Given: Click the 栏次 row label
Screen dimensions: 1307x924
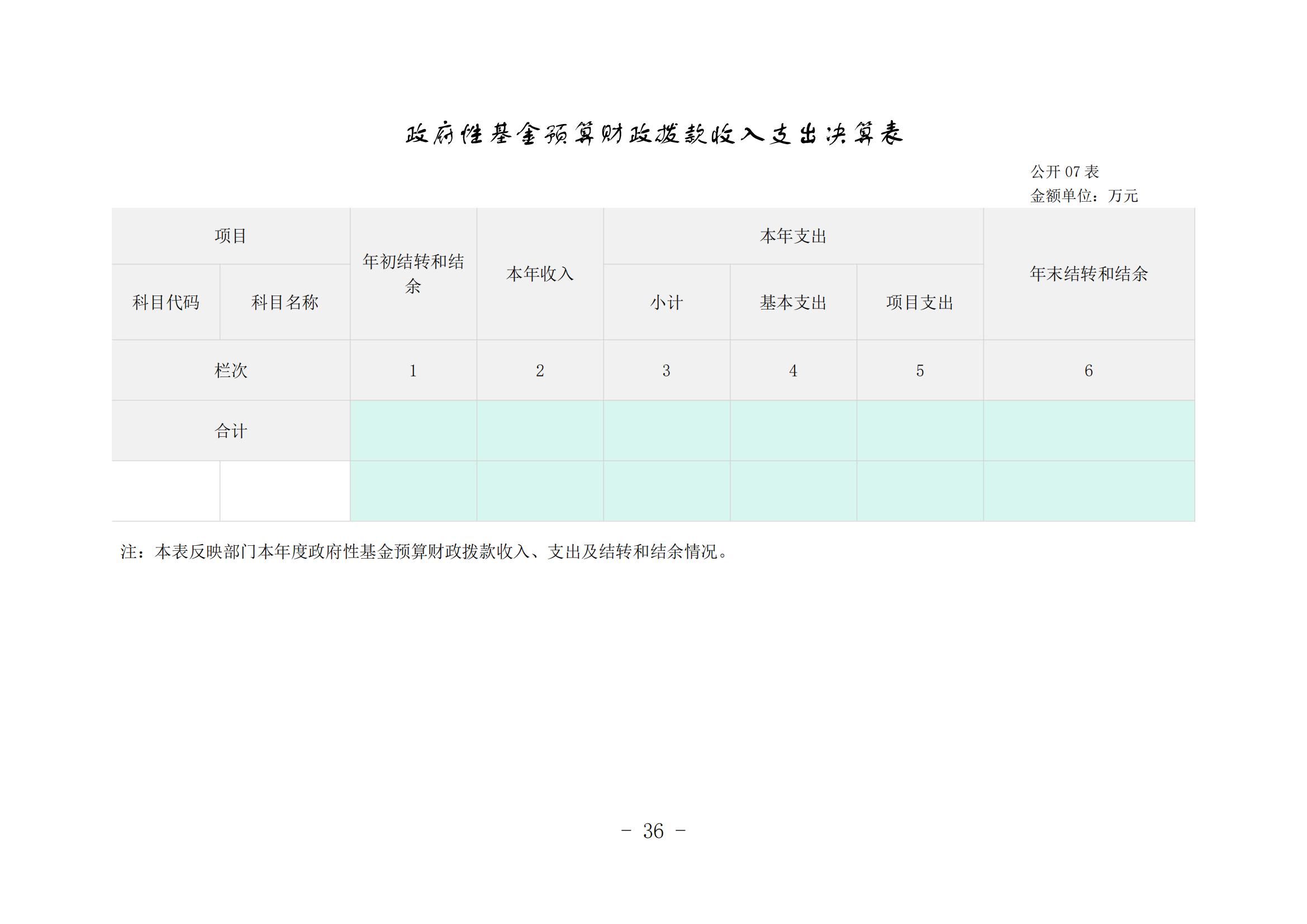Looking at the screenshot, I should tap(231, 370).
